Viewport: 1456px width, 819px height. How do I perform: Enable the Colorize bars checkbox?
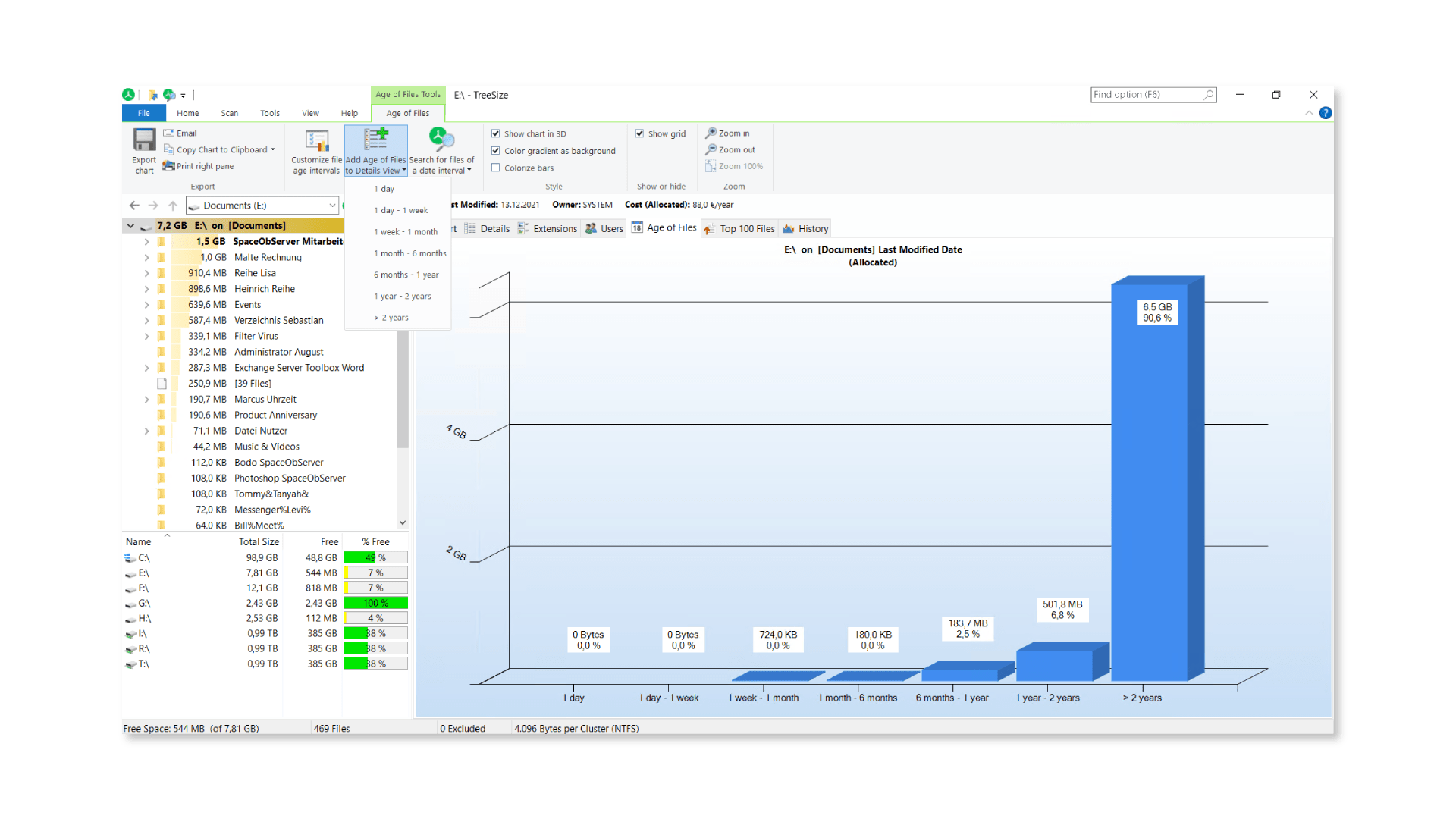496,168
